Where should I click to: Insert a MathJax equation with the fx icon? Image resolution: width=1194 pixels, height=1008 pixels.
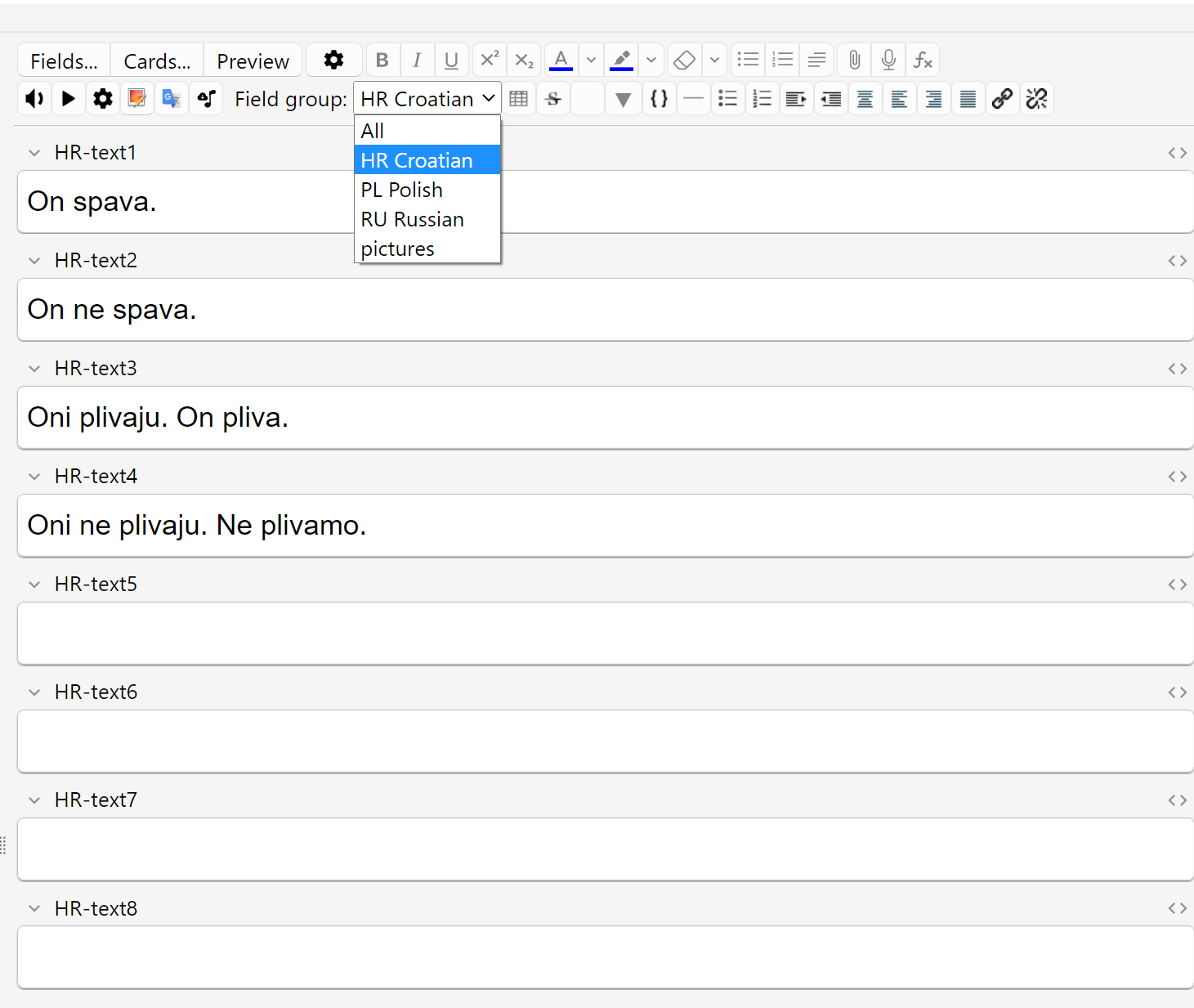point(923,59)
